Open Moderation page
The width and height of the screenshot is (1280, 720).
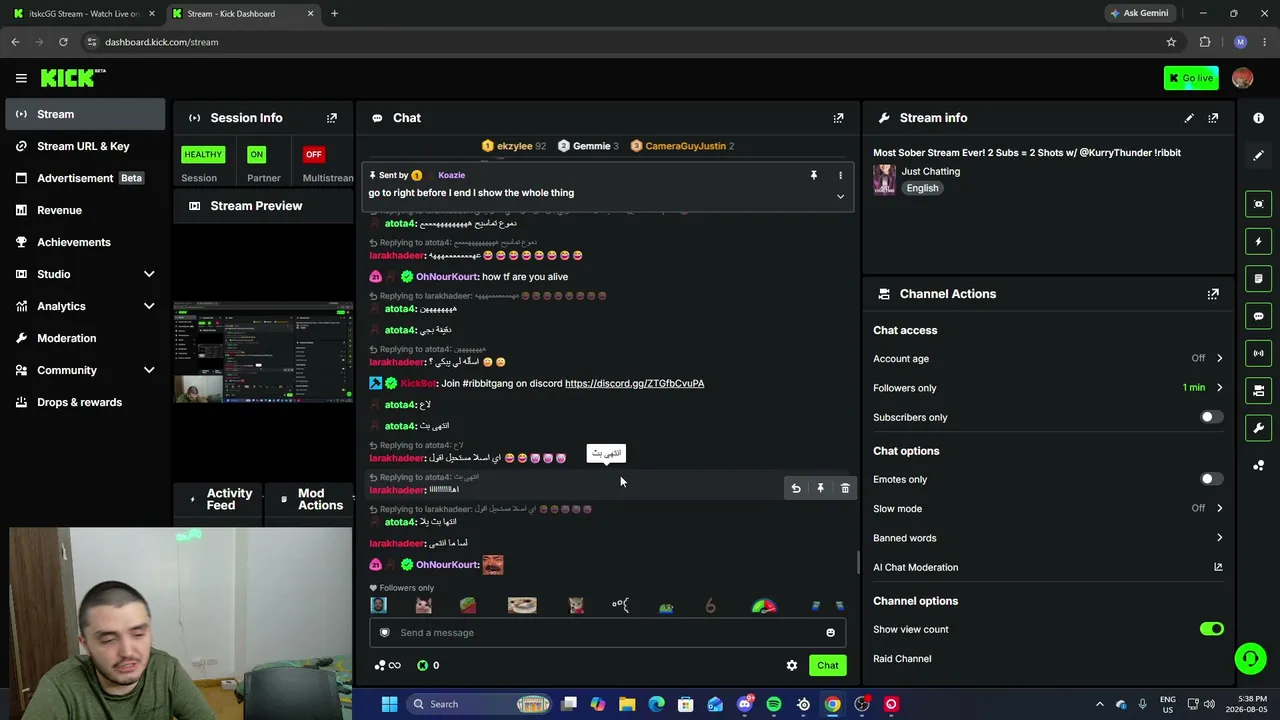85,338
